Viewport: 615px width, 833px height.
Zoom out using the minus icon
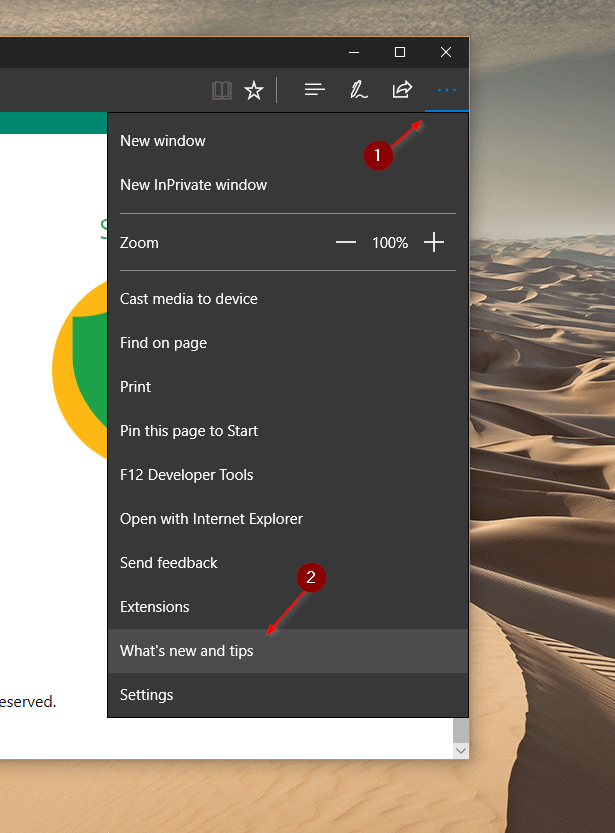click(x=345, y=242)
